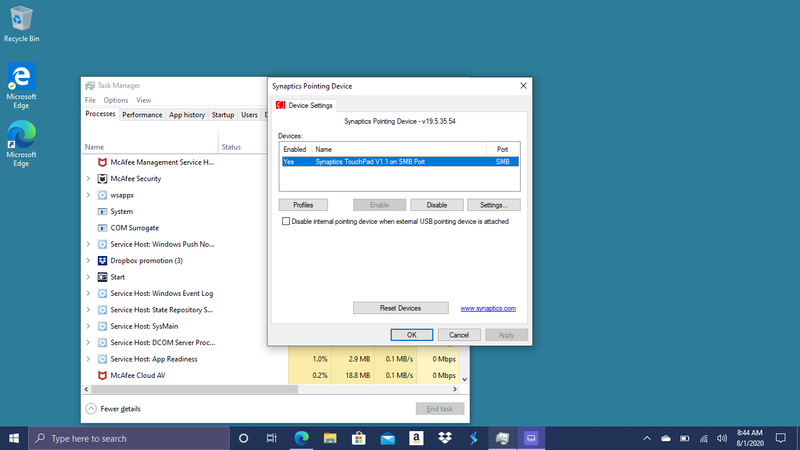Screen dimensions: 800x450
Task: Confirm the dialog with OK
Action: [412, 335]
